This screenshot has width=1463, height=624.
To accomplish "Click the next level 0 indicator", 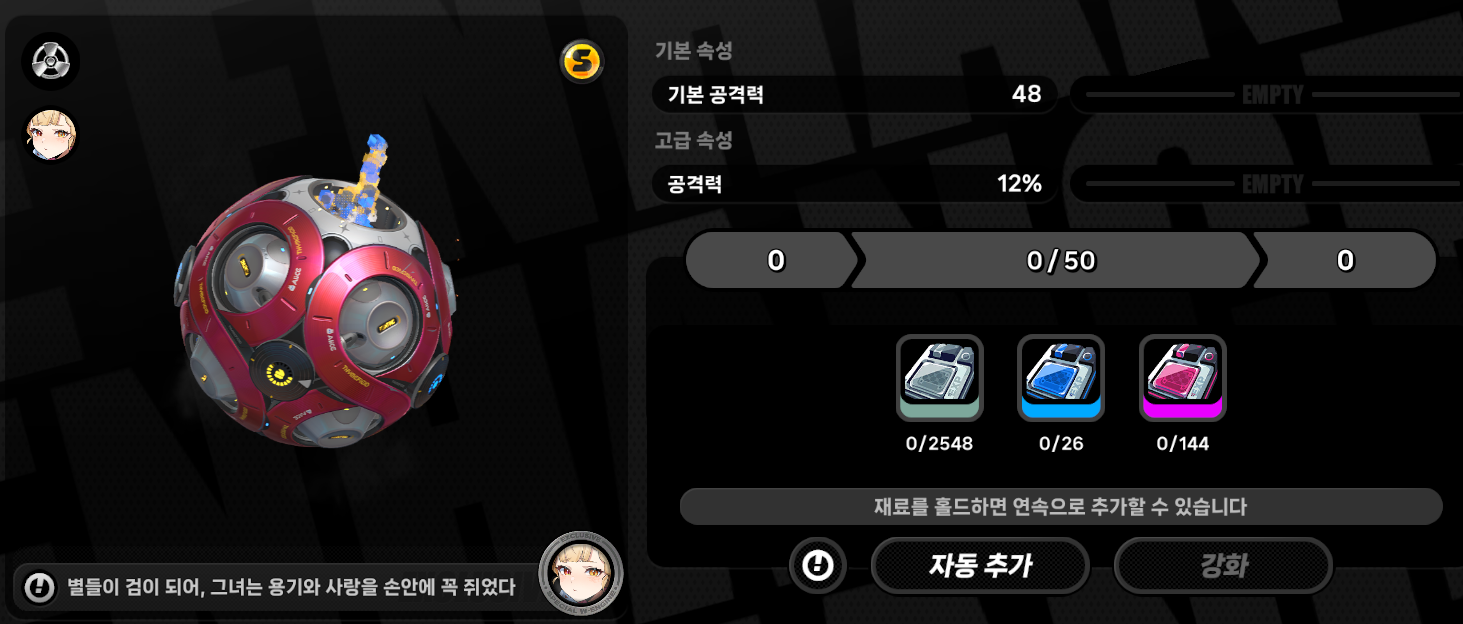I will coord(1345,261).
